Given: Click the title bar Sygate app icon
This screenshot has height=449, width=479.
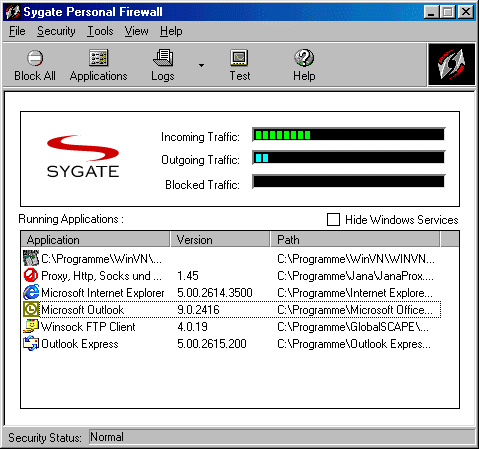Looking at the screenshot, I should coord(13,12).
